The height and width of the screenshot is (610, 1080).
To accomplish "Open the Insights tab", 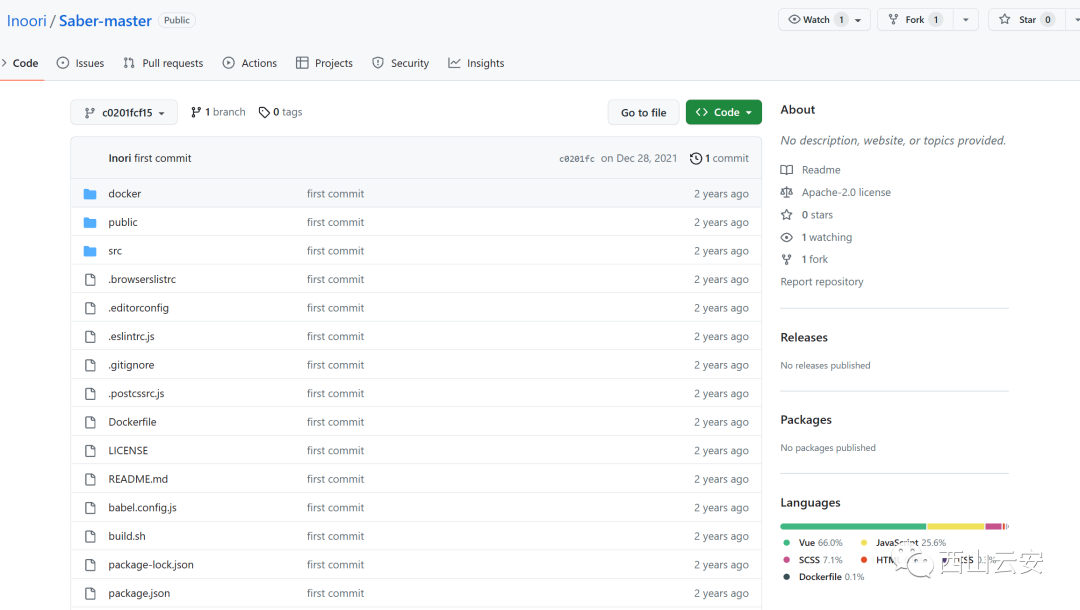I will 476,63.
